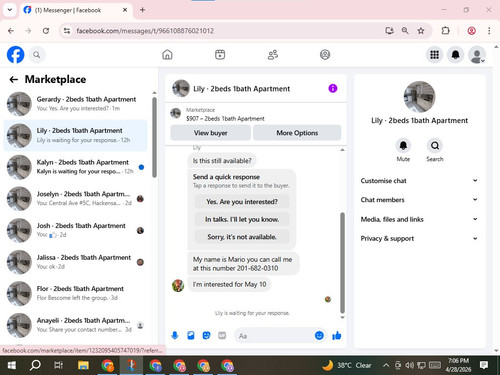Viewport: 500px width, 375px height.
Task: Select Lily conversation in list
Action: coord(75,135)
